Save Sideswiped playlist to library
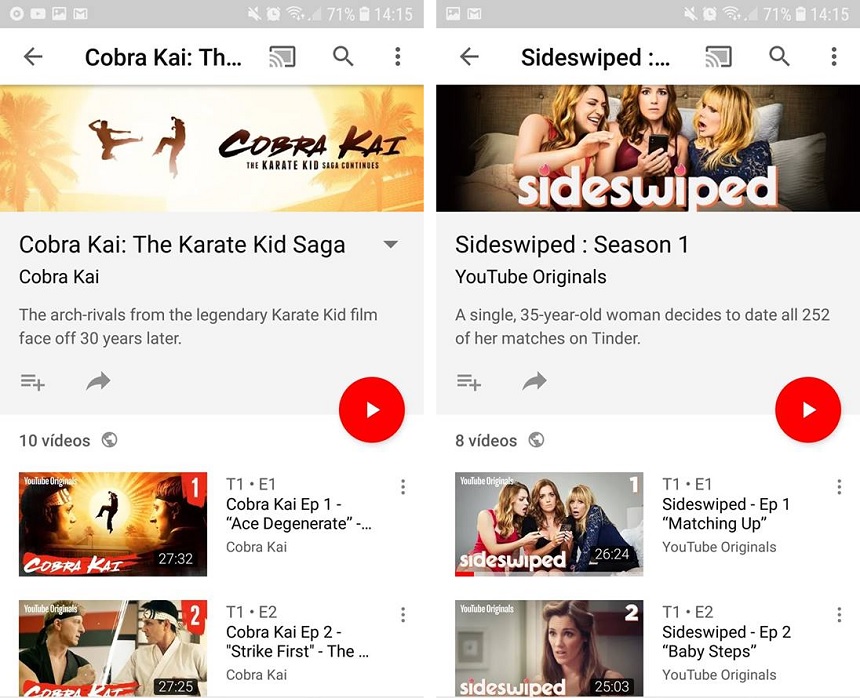 (468, 382)
